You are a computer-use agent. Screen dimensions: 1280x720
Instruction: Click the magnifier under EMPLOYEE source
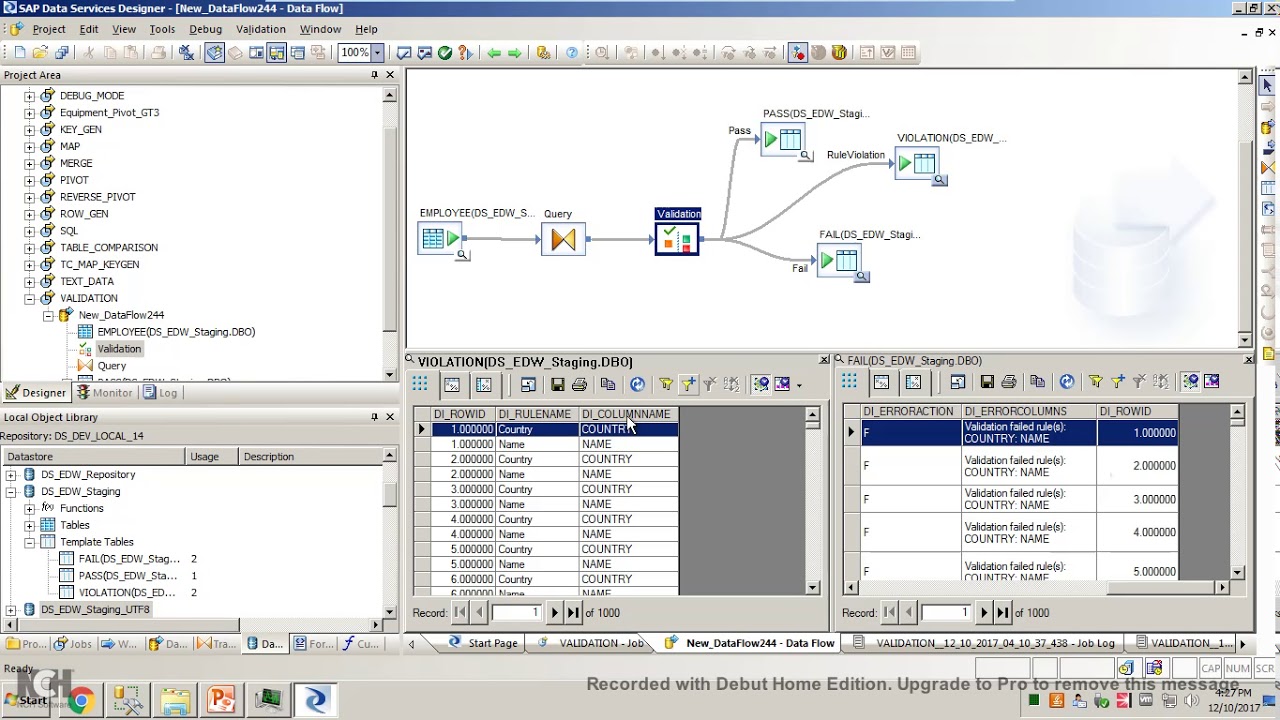tap(462, 255)
